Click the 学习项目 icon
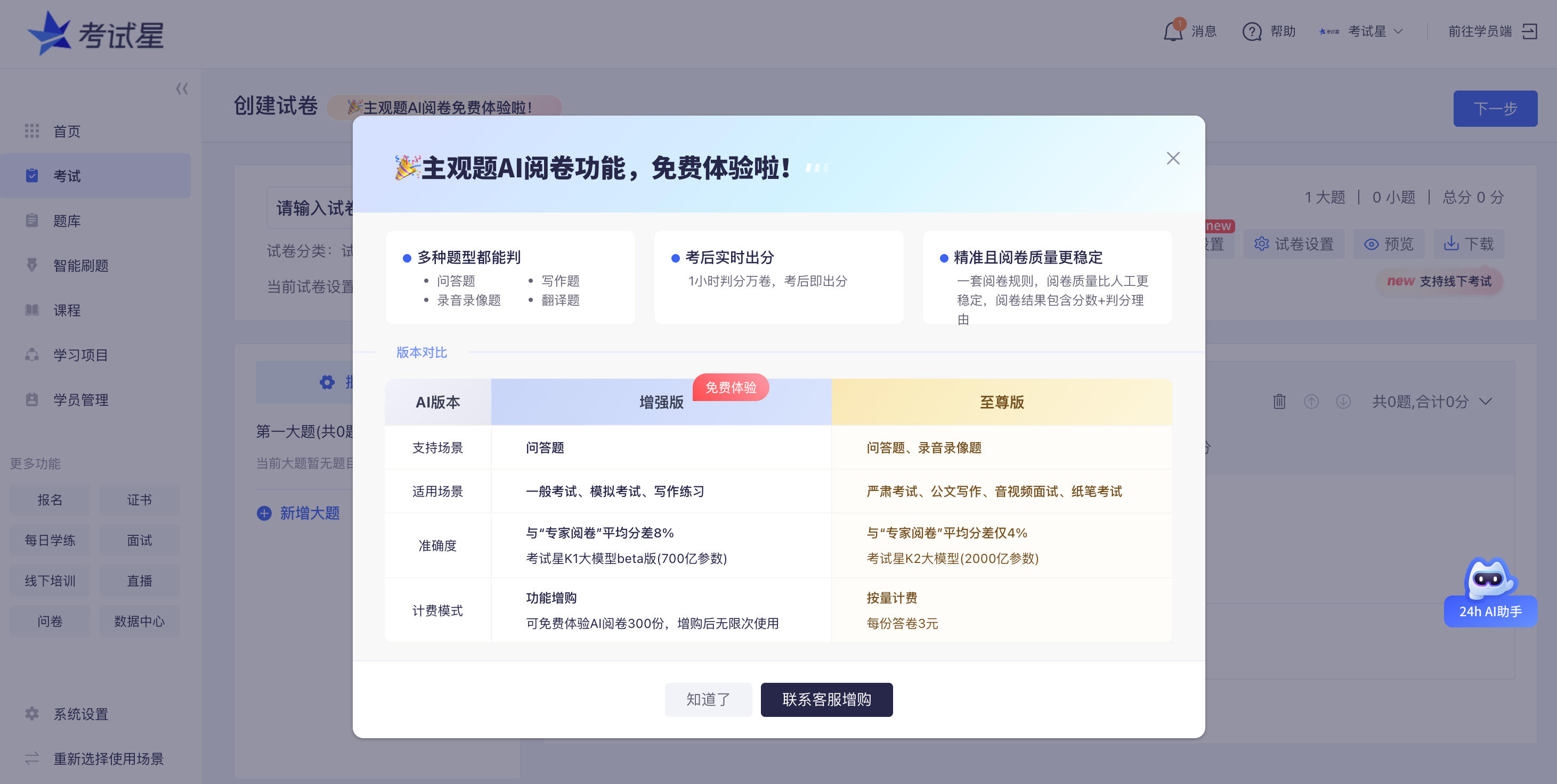 32,354
